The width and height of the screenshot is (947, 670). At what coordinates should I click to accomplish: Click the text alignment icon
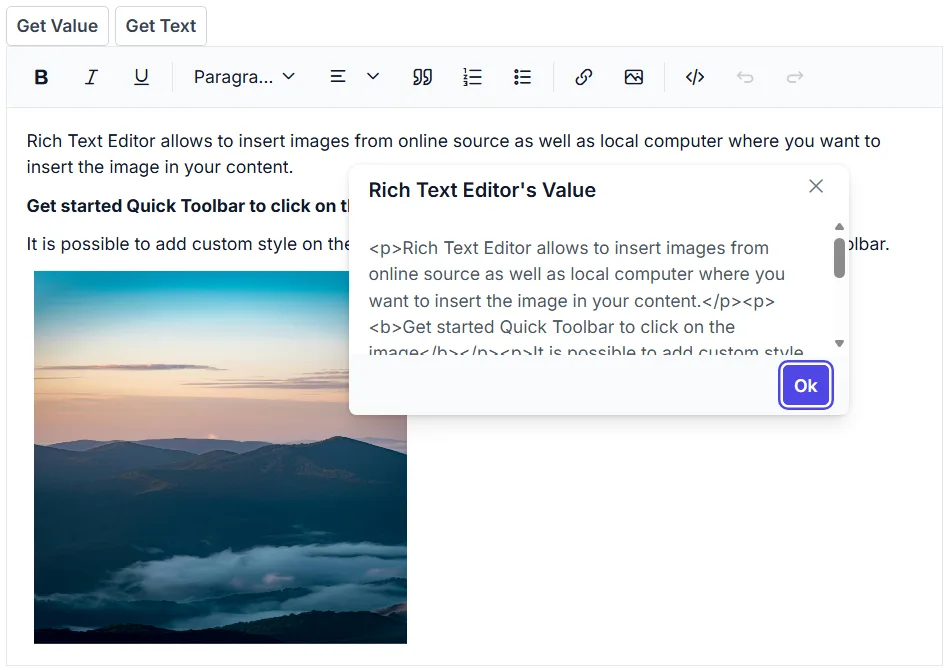click(338, 77)
